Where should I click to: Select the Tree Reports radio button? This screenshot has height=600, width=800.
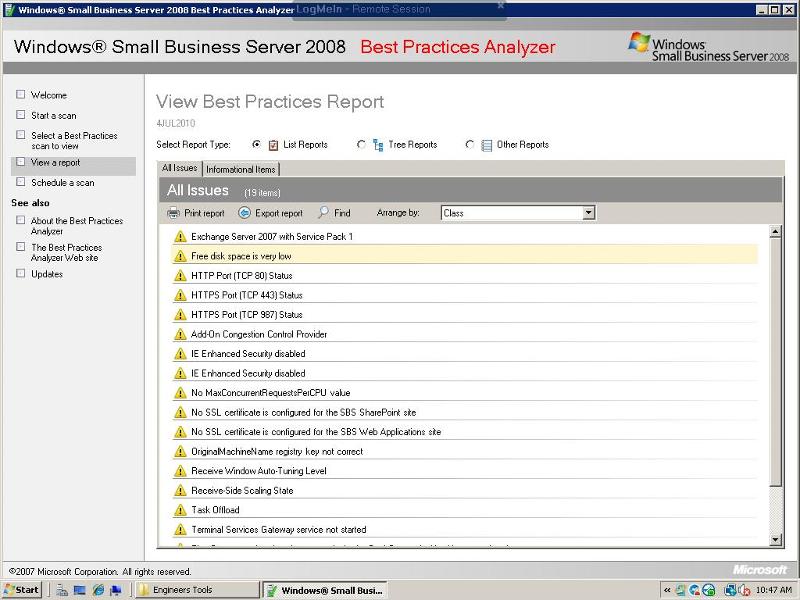[x=361, y=144]
